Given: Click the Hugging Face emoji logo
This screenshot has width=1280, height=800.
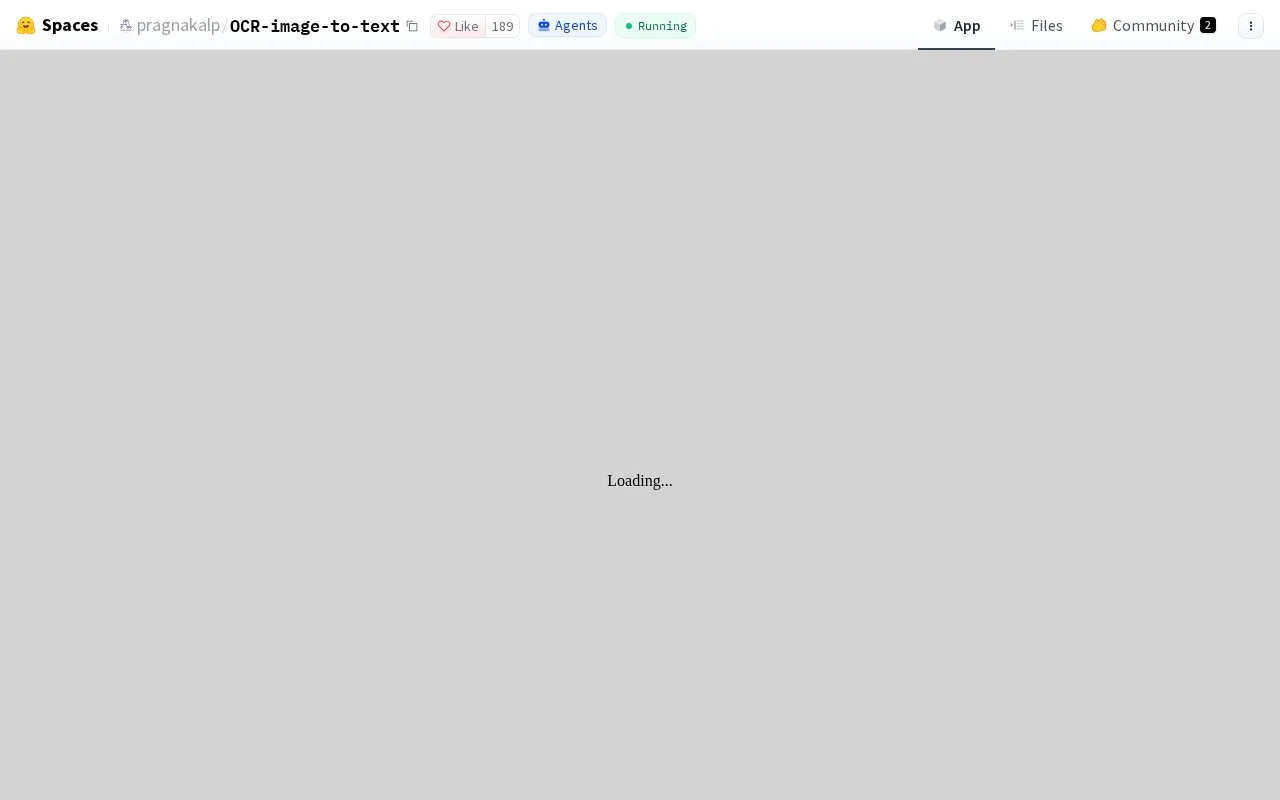Looking at the screenshot, I should [26, 26].
